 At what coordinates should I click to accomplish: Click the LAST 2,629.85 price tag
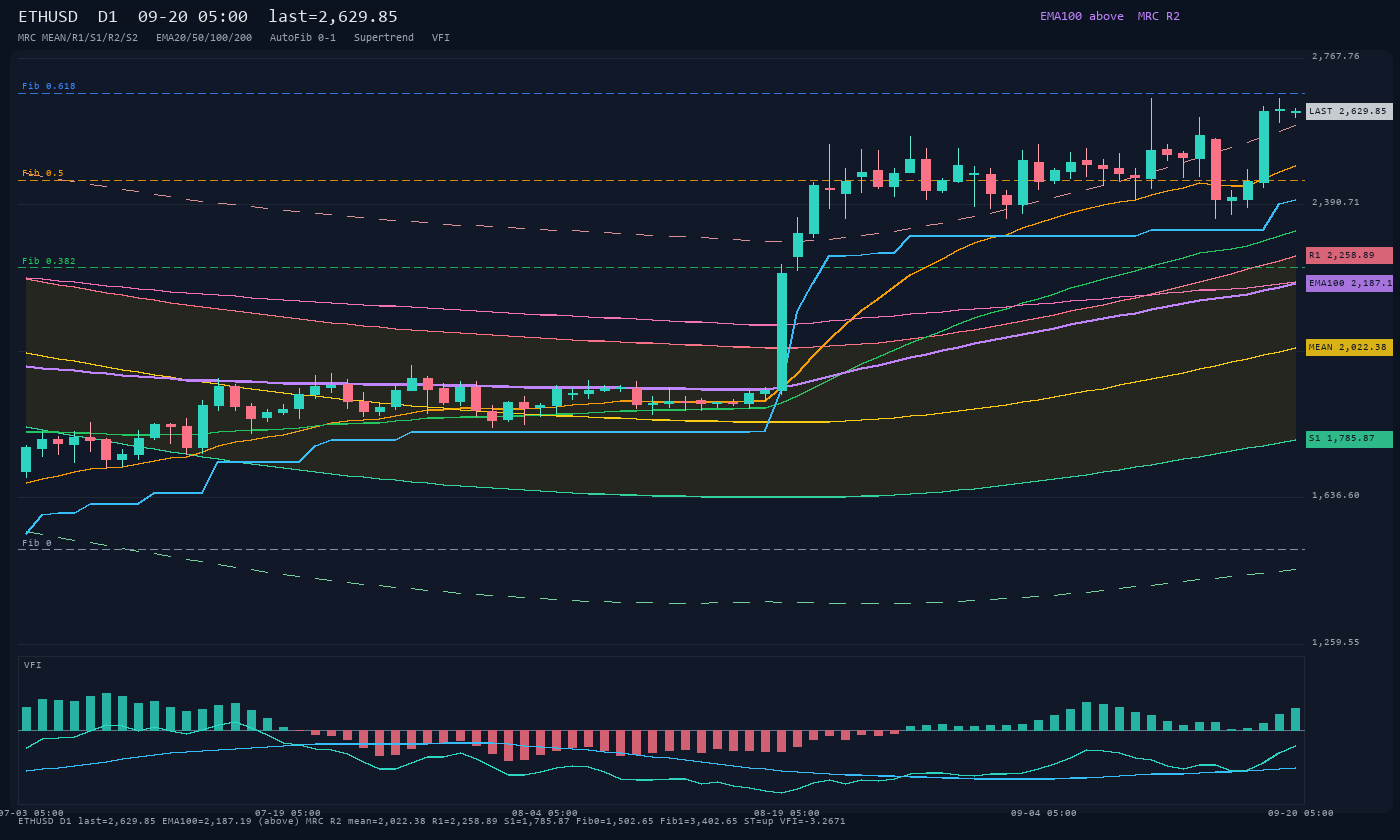(x=1349, y=111)
